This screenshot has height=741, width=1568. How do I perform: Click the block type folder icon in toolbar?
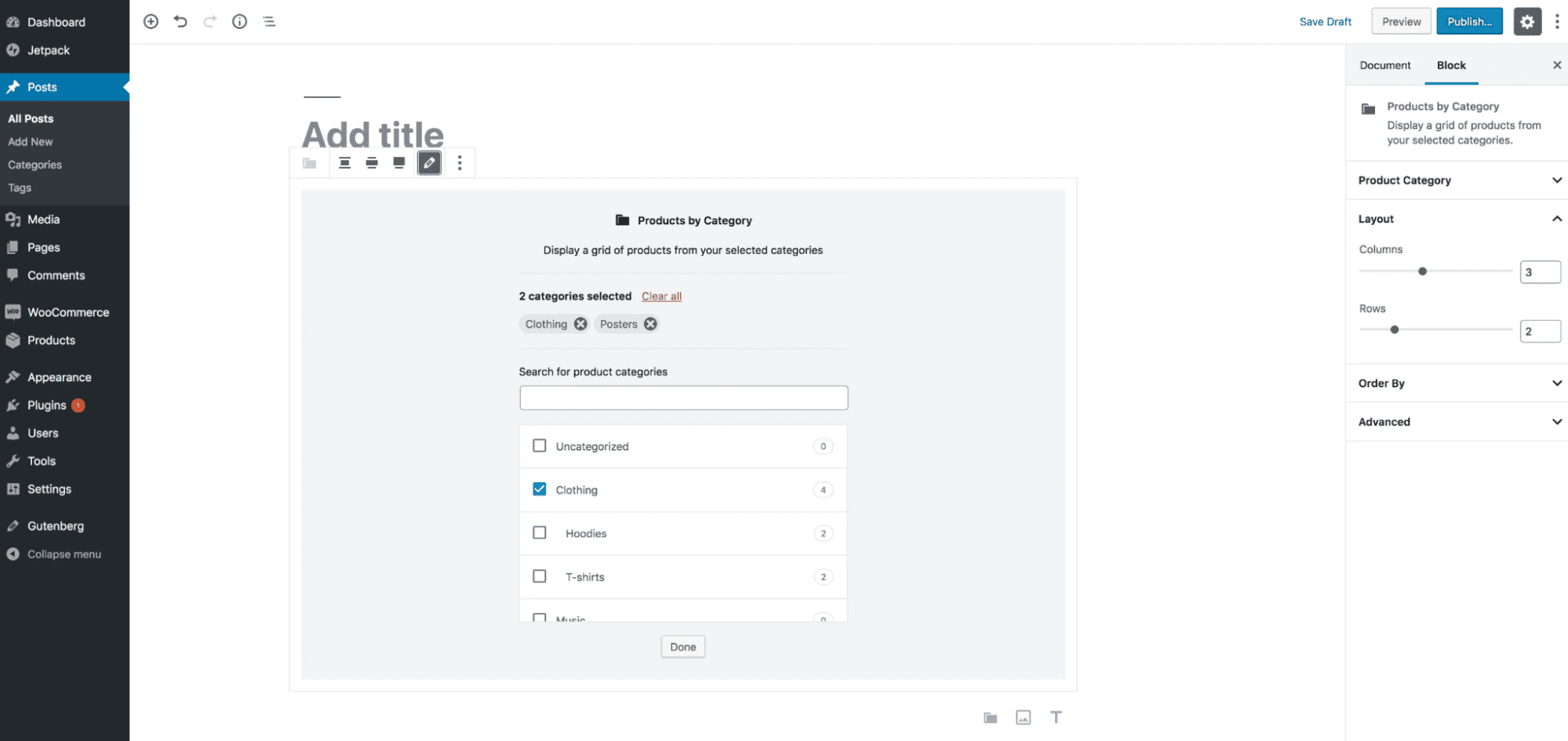(x=310, y=163)
